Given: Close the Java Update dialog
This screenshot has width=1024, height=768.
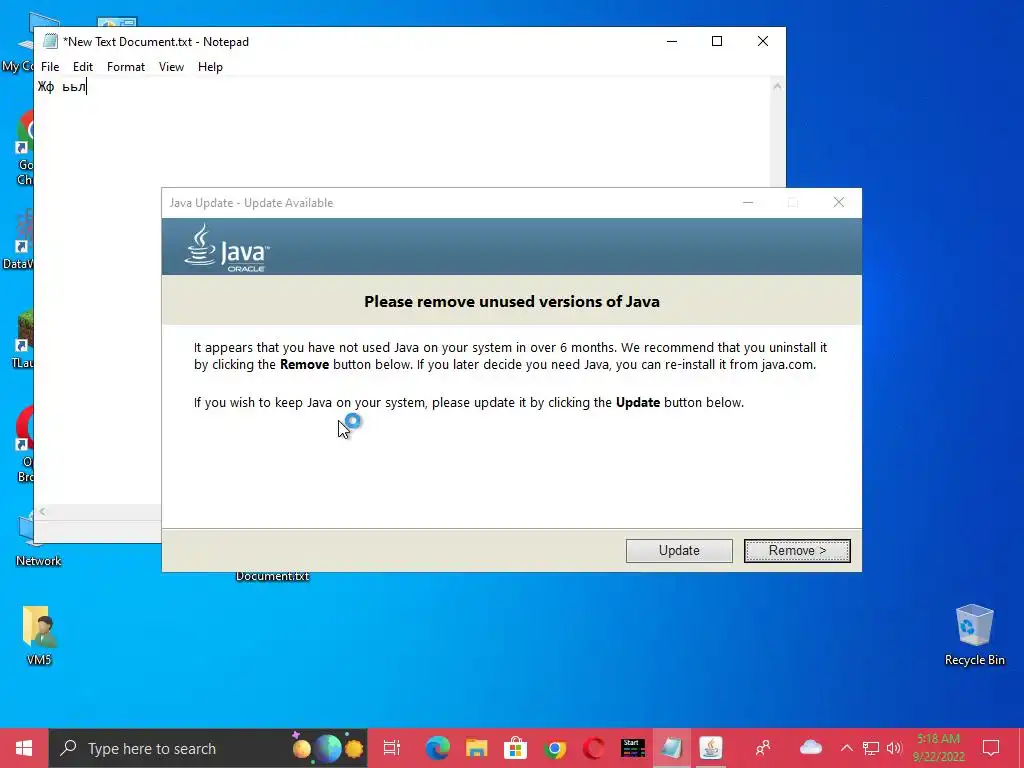Looking at the screenshot, I should [x=839, y=202].
